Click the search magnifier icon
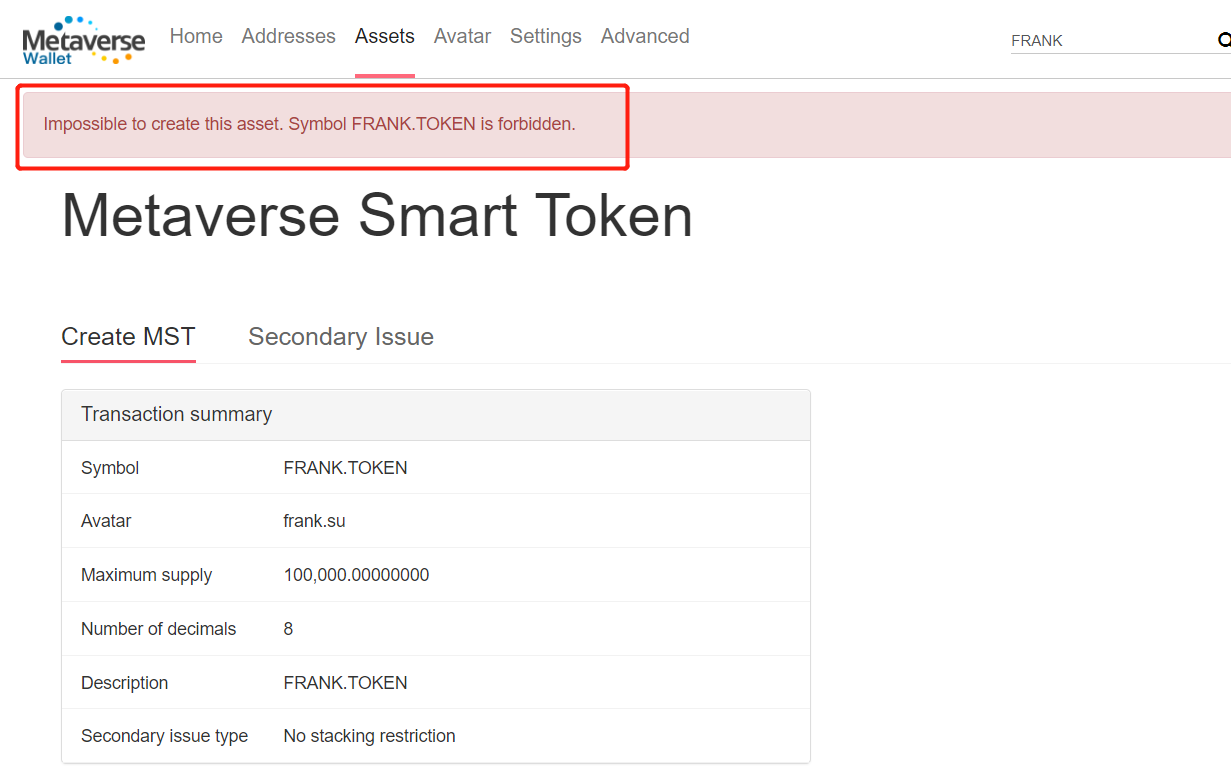 point(1223,40)
